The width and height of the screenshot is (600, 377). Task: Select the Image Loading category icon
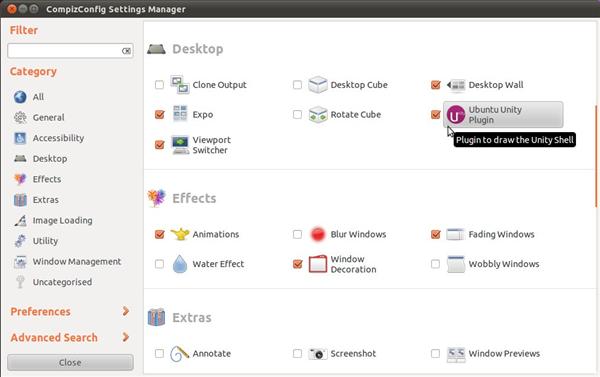pos(20,220)
